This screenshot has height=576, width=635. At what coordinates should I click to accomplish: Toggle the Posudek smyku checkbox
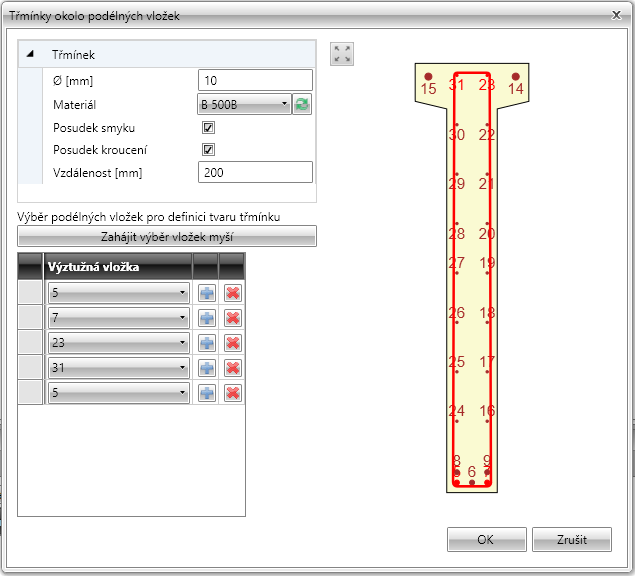tap(209, 128)
